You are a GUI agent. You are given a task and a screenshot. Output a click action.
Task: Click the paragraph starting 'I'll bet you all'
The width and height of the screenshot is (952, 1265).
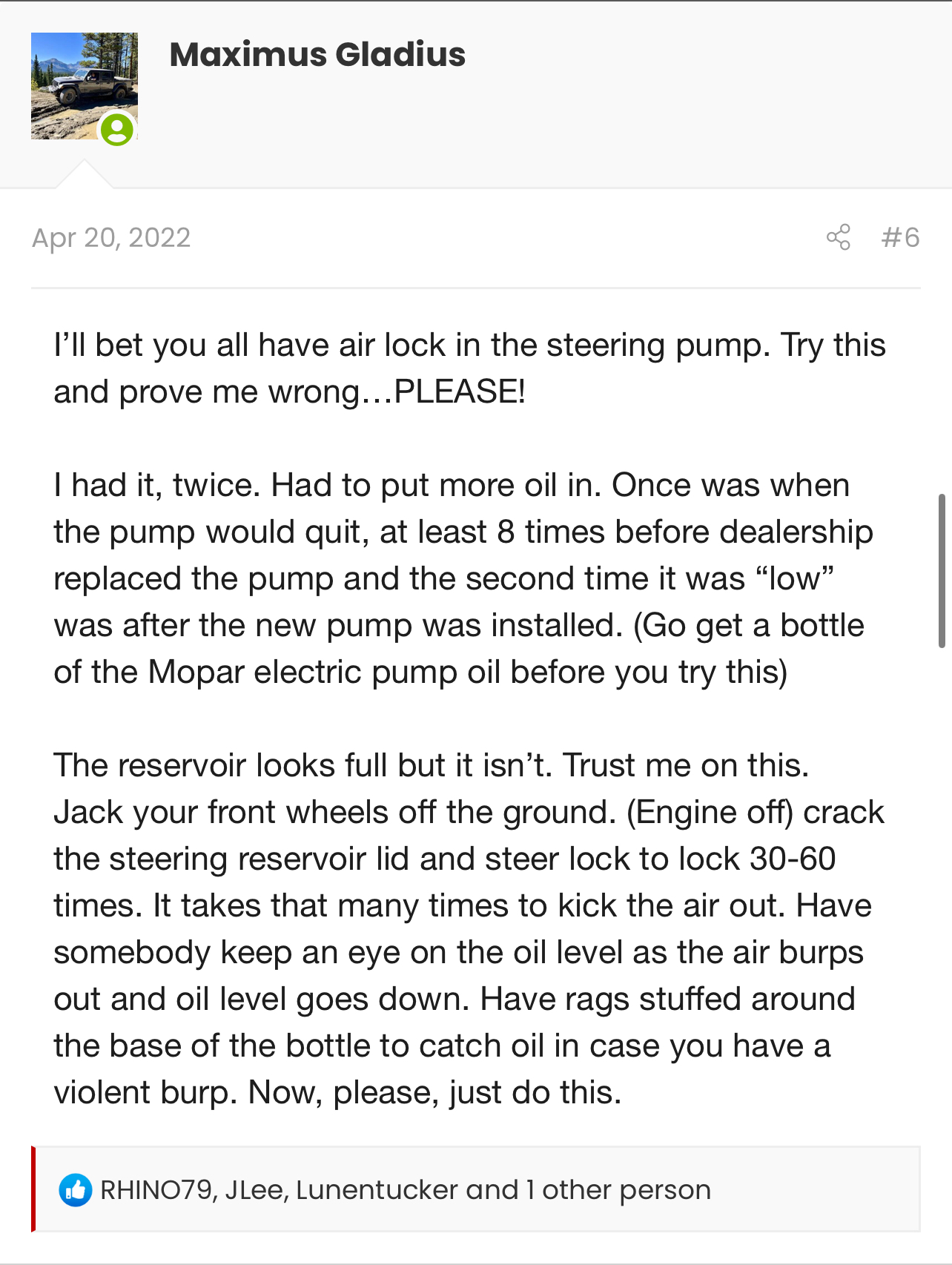pos(470,369)
